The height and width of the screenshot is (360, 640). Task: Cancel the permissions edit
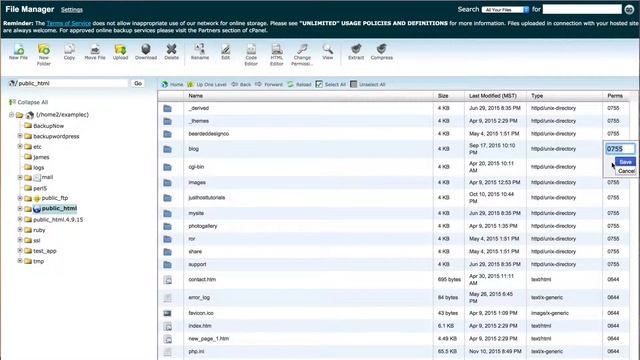pos(626,171)
